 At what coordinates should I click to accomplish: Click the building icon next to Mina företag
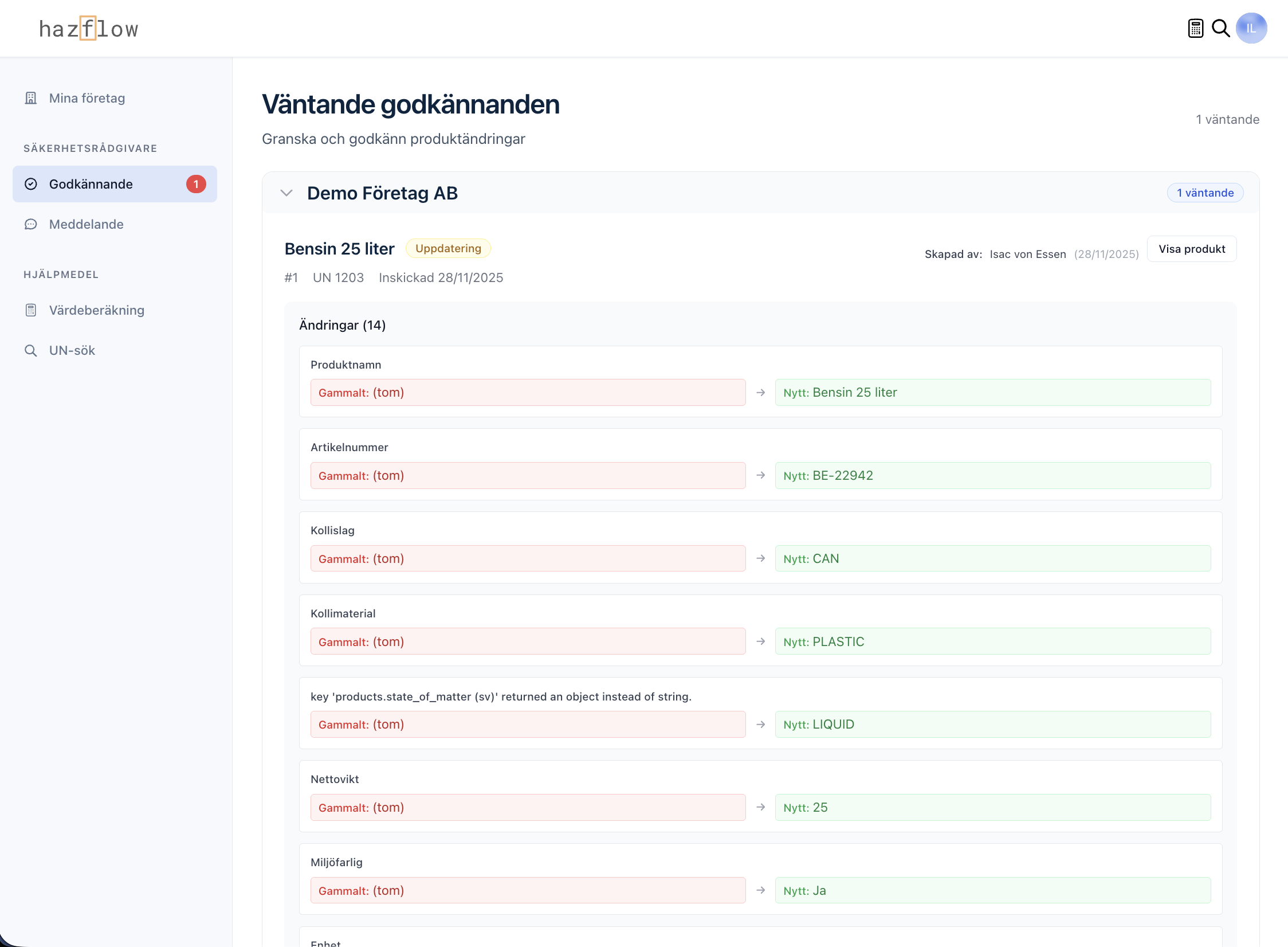pyautogui.click(x=31, y=98)
